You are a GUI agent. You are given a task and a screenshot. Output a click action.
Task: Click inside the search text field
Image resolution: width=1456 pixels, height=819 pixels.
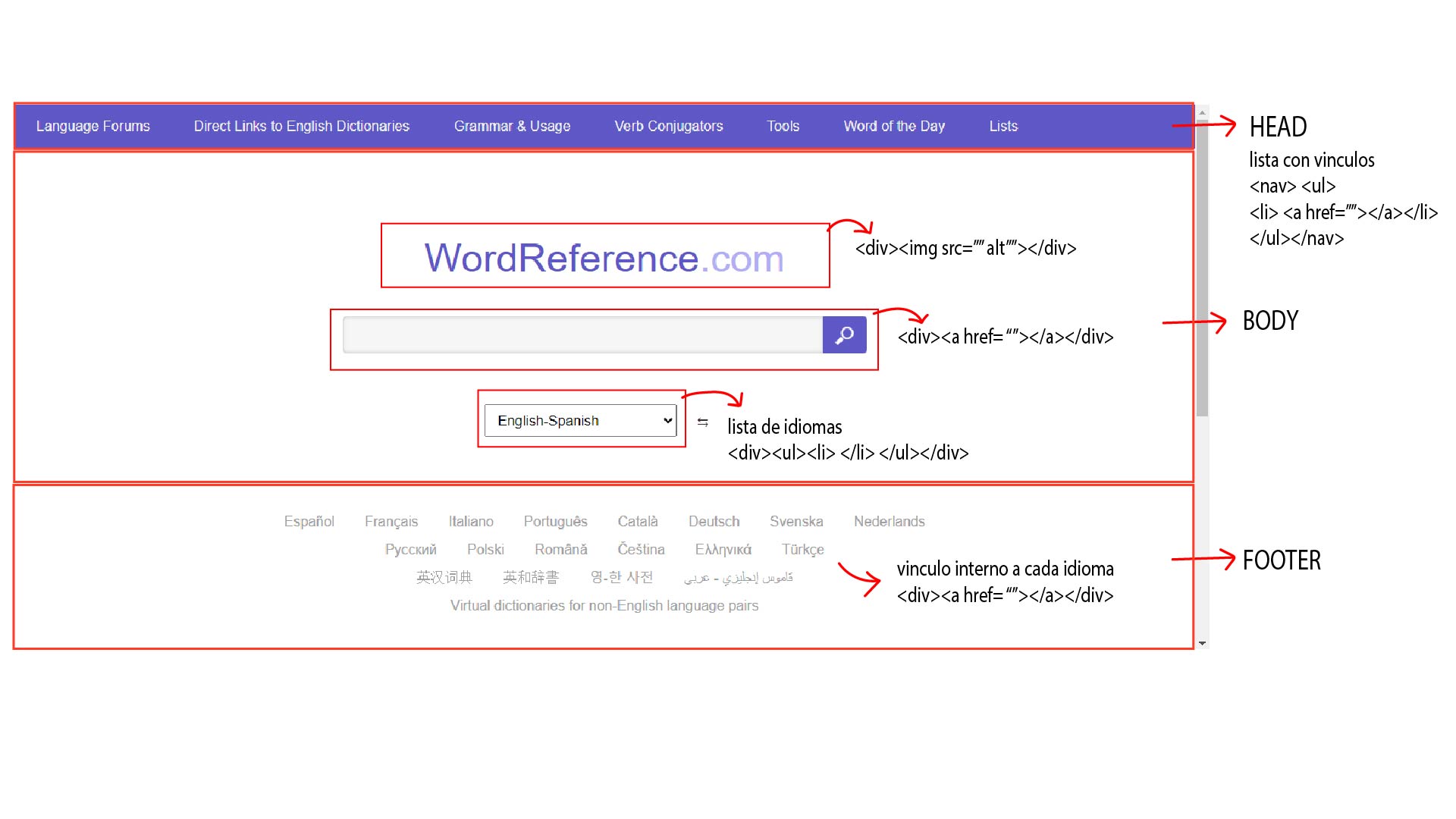[582, 334]
